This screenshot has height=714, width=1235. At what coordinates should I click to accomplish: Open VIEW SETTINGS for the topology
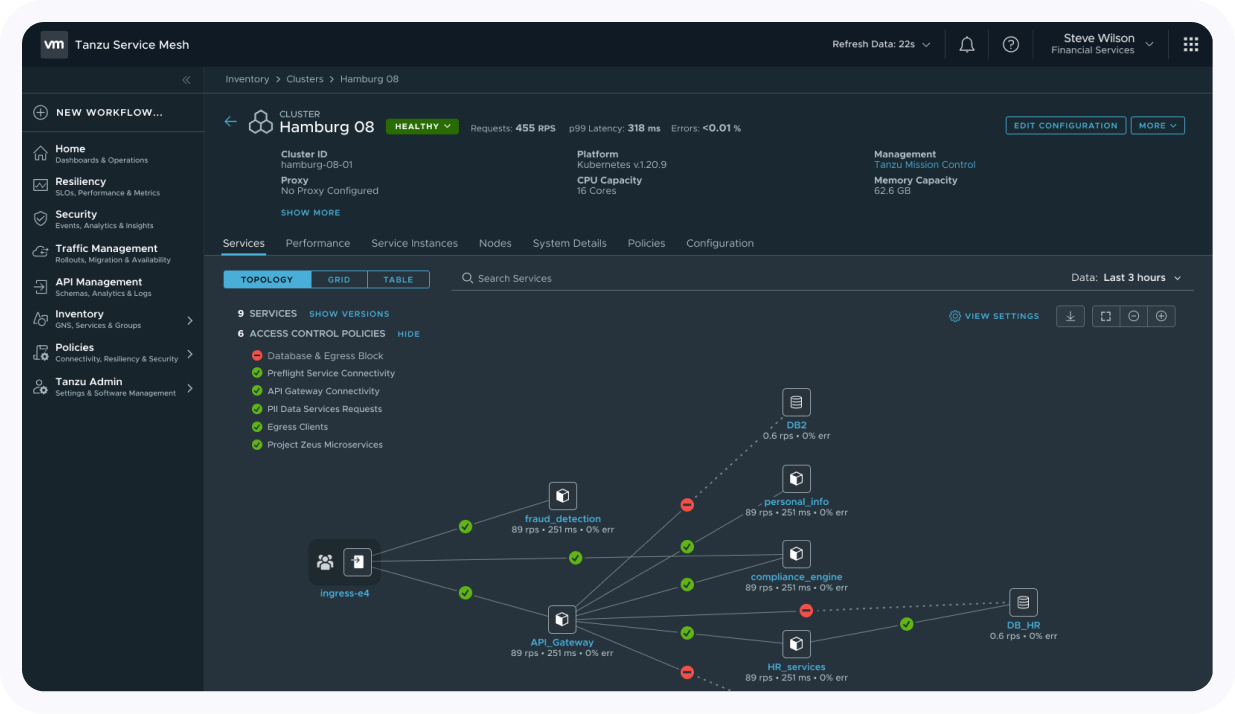(994, 316)
